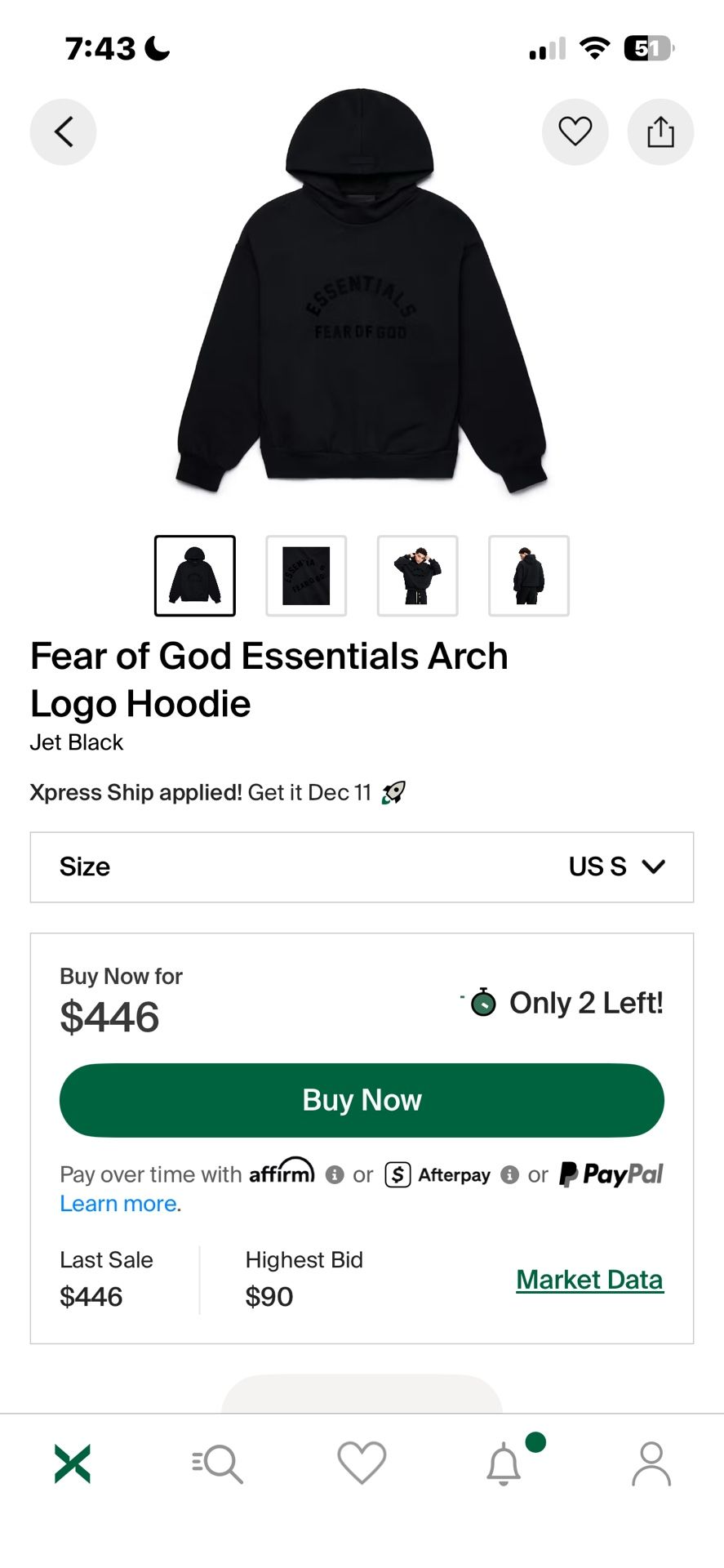724x1568 pixels.
Task: Click the affirm info icon
Action: pyautogui.click(x=335, y=1174)
